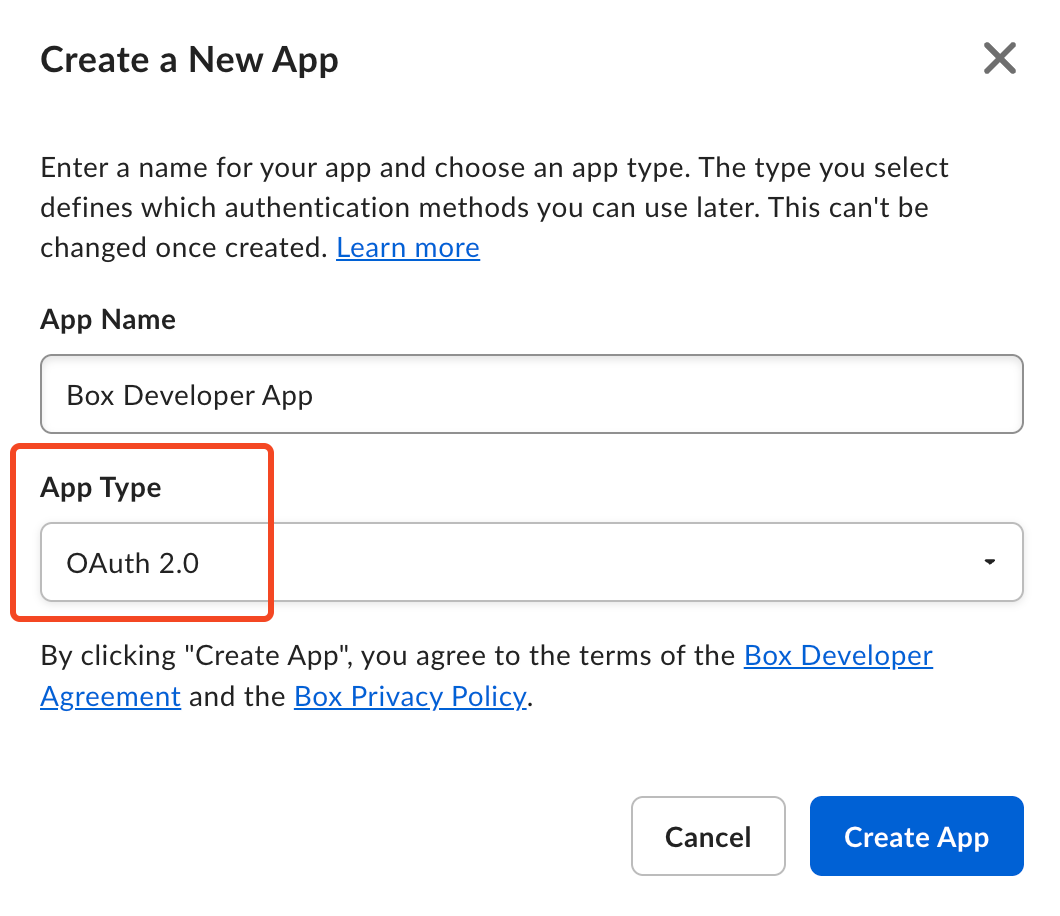Open the Box Privacy Policy link
The height and width of the screenshot is (916, 1060).
point(410,696)
